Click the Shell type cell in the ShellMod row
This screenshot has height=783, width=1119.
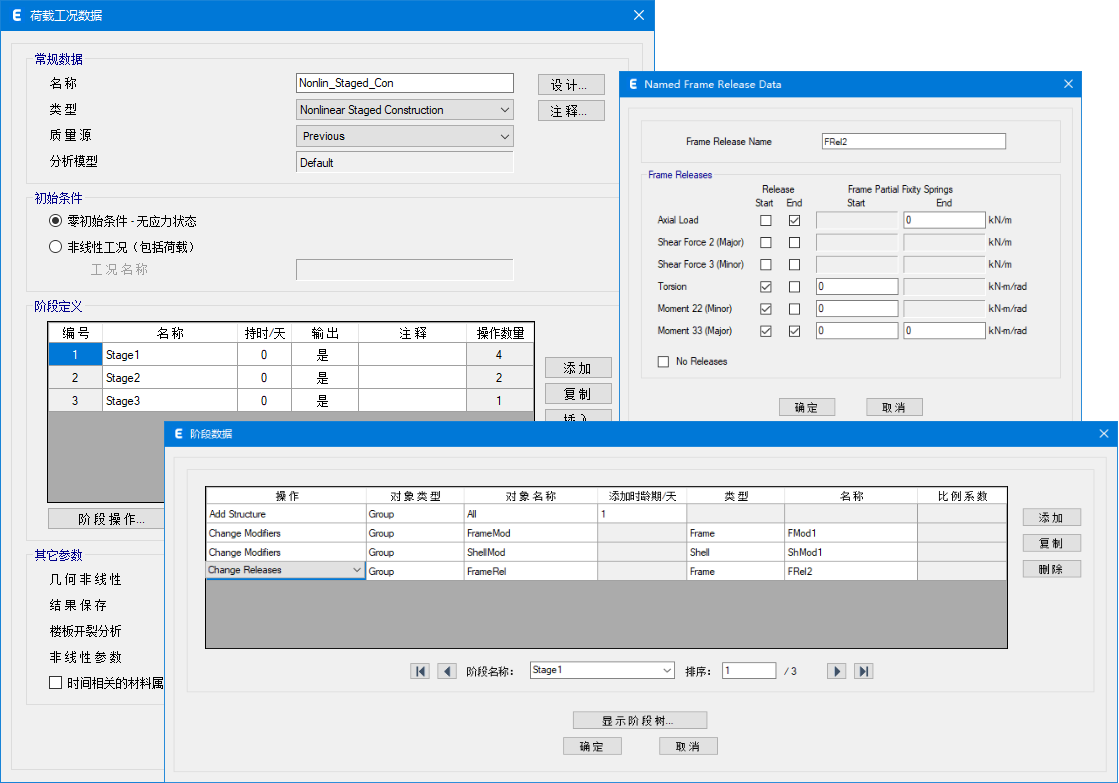(736, 552)
